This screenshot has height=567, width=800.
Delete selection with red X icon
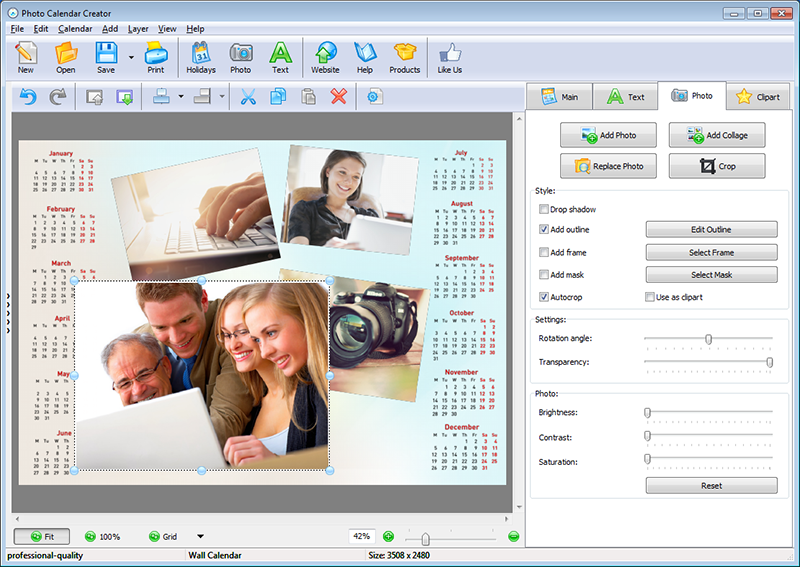tap(338, 96)
